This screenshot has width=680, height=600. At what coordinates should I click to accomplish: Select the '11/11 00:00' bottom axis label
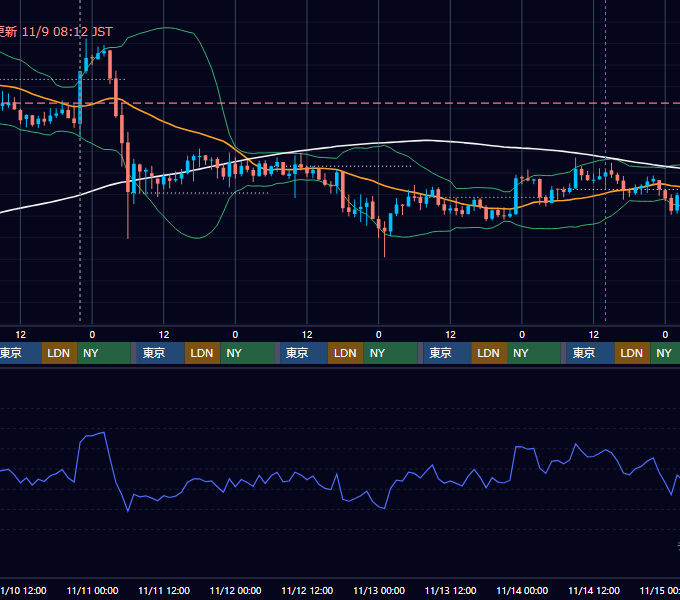click(92, 590)
